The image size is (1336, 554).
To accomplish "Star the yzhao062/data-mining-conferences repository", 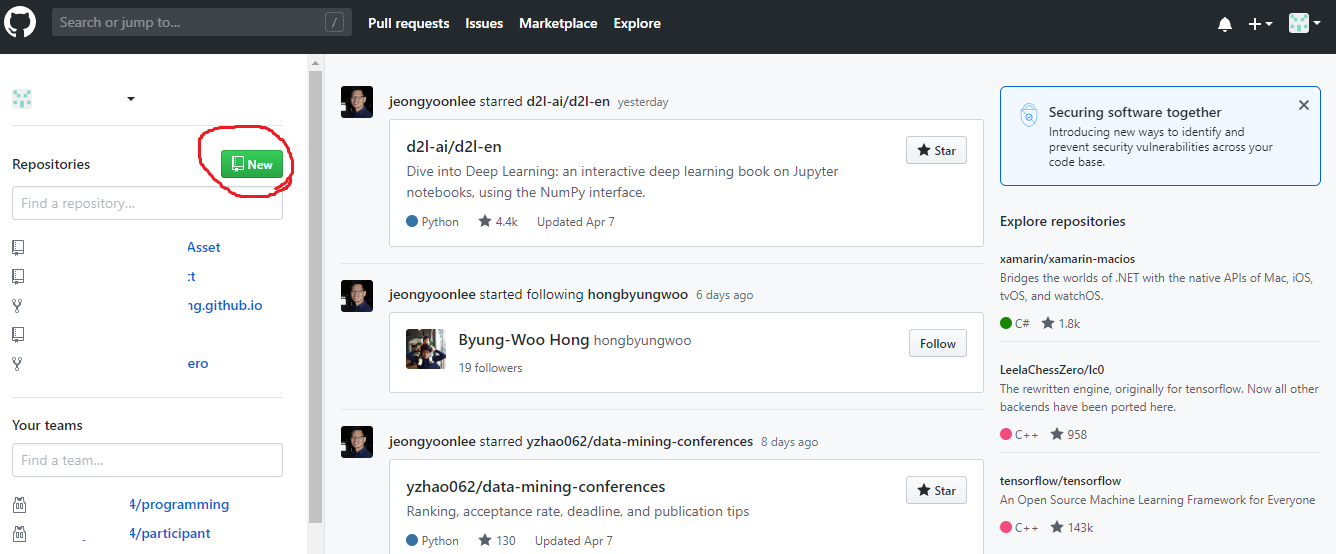I will tap(936, 490).
